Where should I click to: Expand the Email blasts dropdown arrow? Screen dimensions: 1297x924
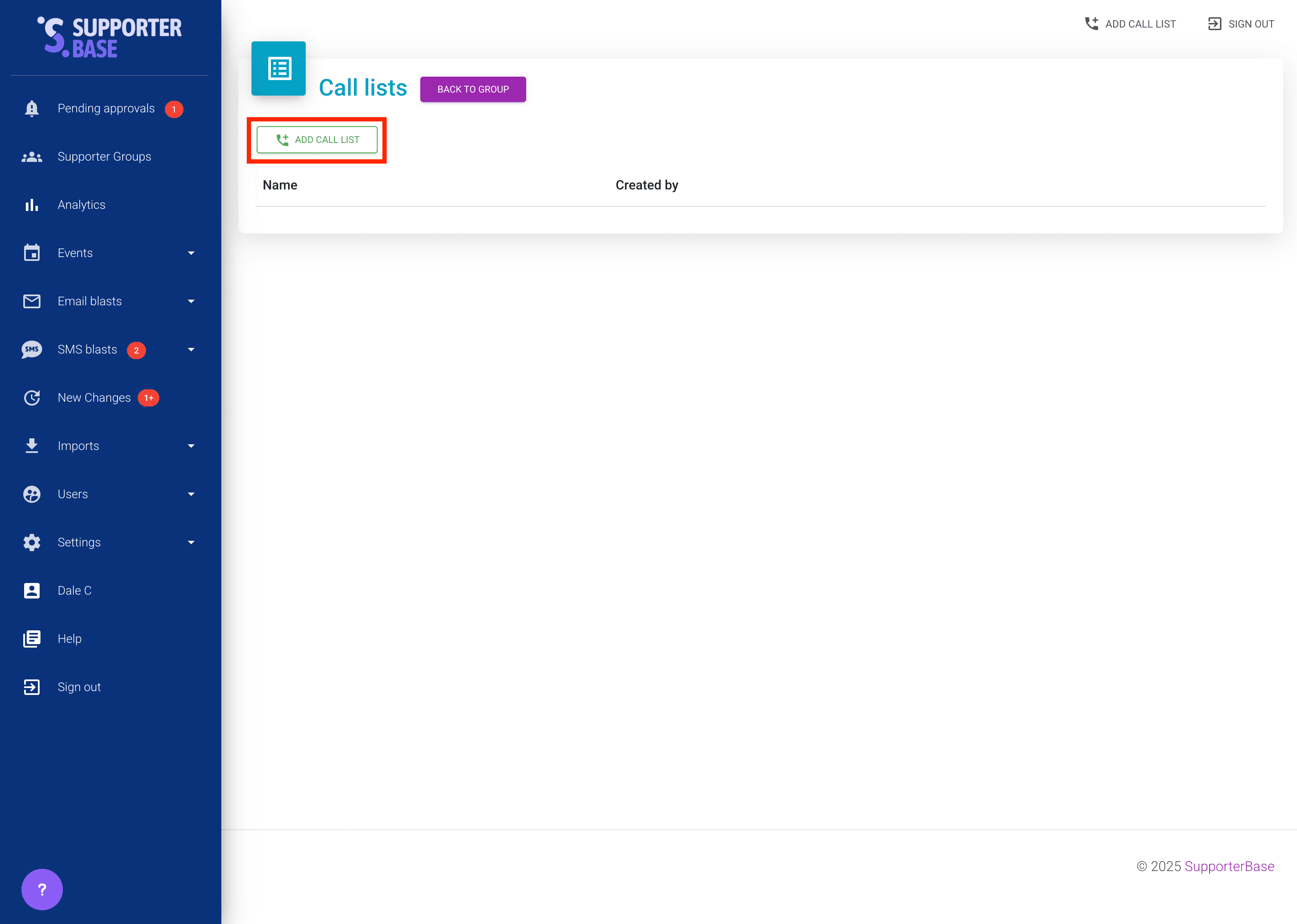click(191, 301)
